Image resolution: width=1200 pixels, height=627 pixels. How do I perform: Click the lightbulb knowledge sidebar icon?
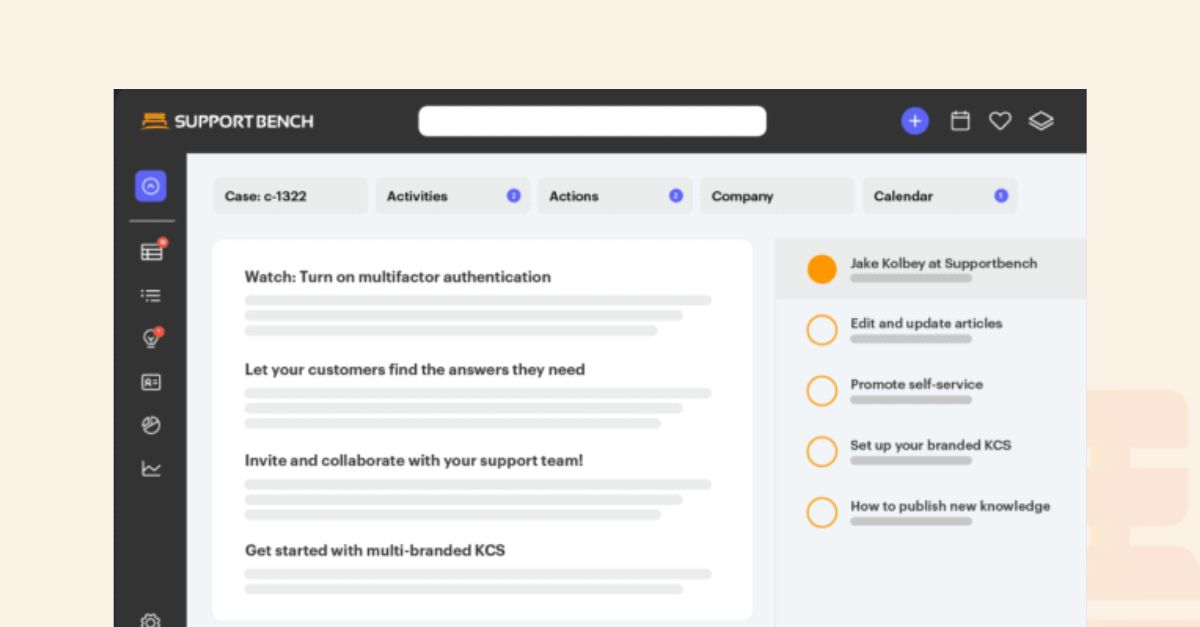(x=151, y=338)
